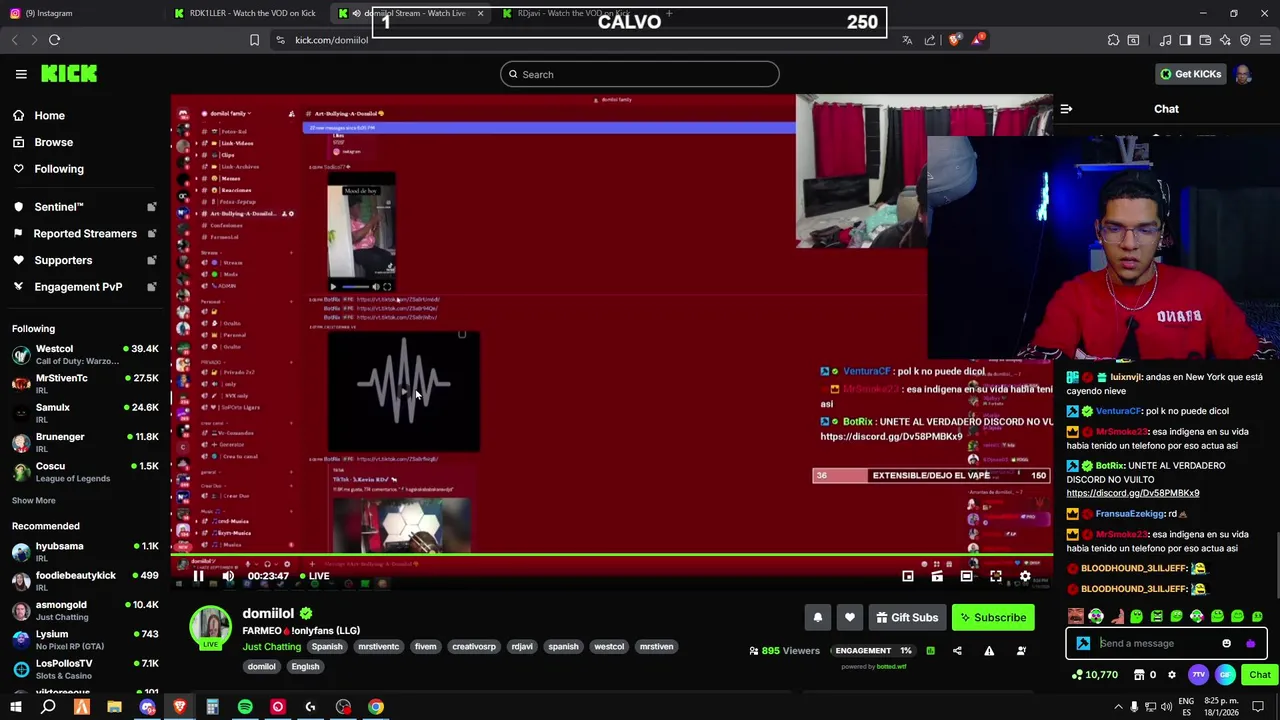1280x720 pixels.
Task: Click the 7TV chat button
Action: (x=1199, y=675)
